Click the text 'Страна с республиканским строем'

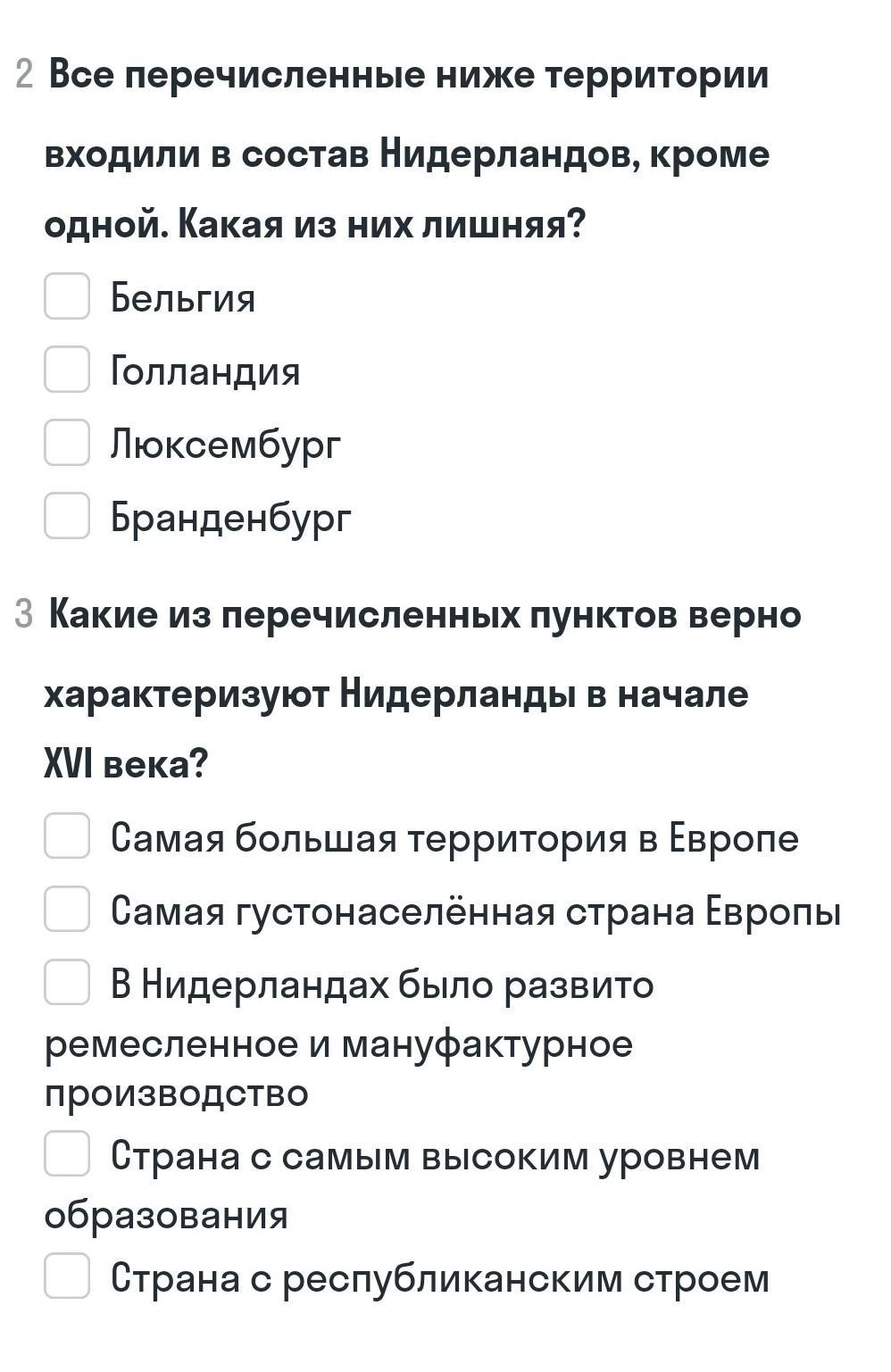(x=439, y=1277)
